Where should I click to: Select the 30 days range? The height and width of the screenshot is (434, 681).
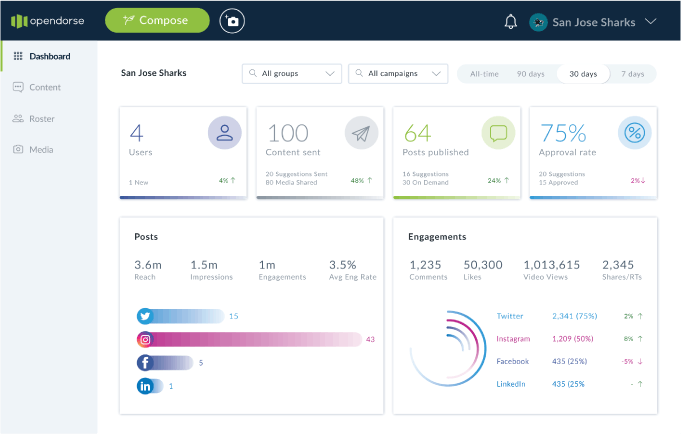pos(583,74)
